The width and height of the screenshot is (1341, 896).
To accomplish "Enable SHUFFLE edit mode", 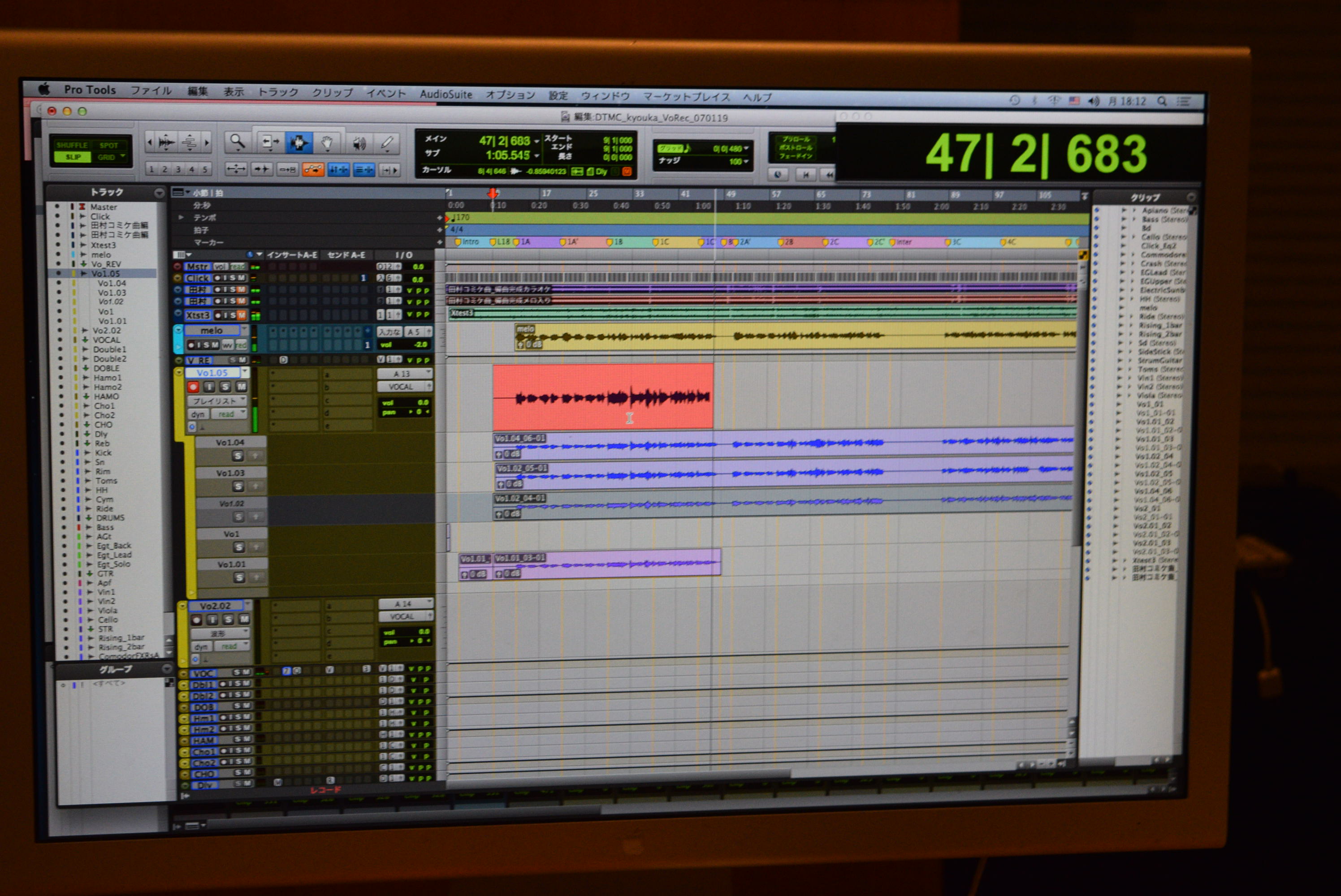I will 72,145.
